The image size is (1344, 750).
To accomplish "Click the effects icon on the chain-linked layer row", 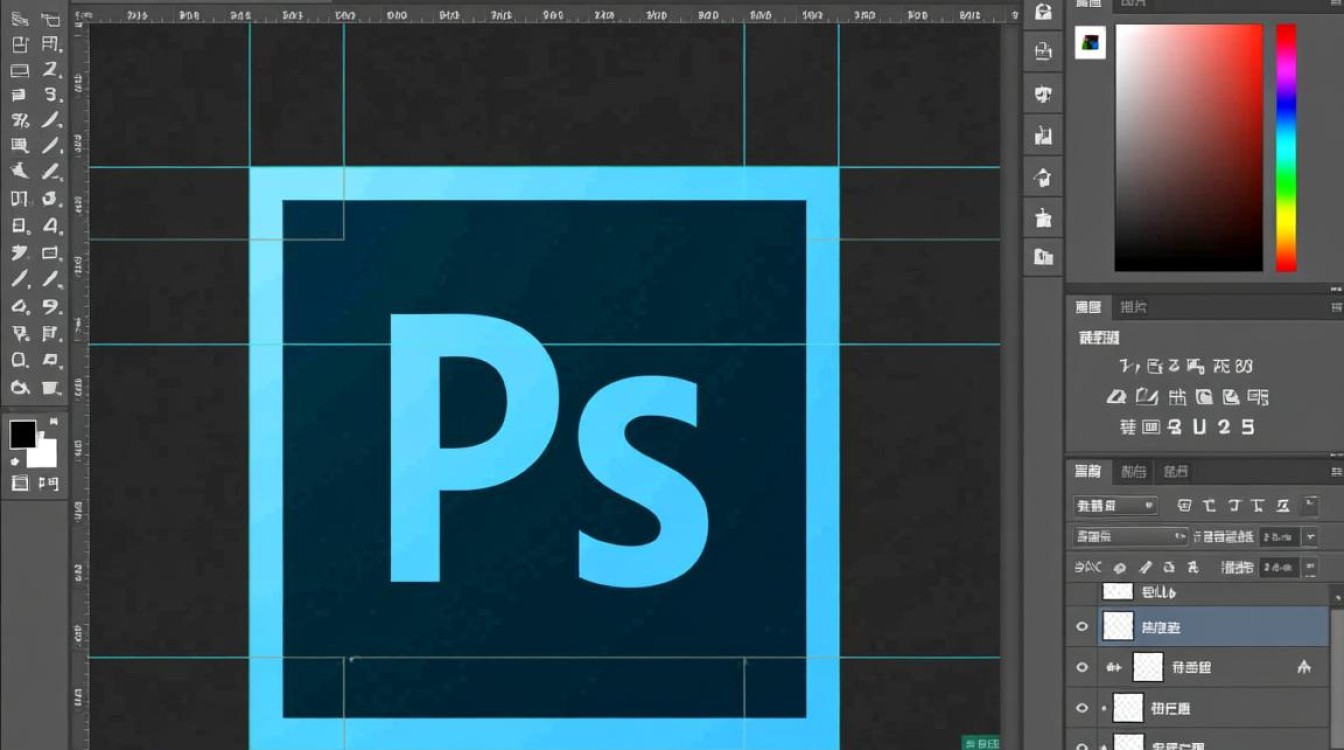I will point(1303,666).
